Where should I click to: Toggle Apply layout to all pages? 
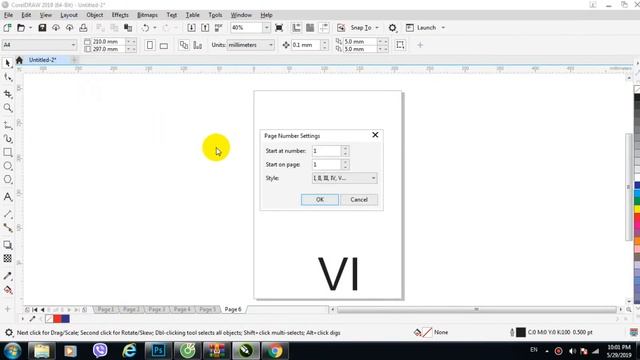(x=184, y=45)
